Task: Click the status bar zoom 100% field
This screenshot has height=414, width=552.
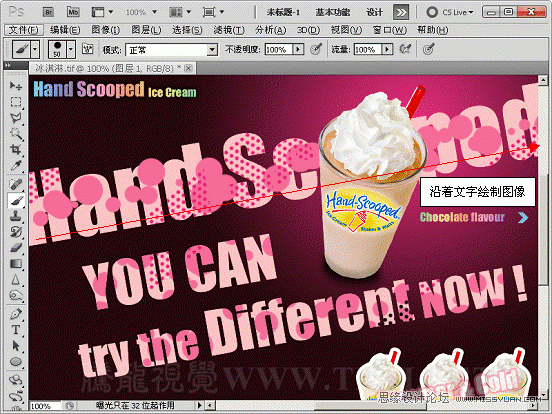Action: click(x=46, y=406)
